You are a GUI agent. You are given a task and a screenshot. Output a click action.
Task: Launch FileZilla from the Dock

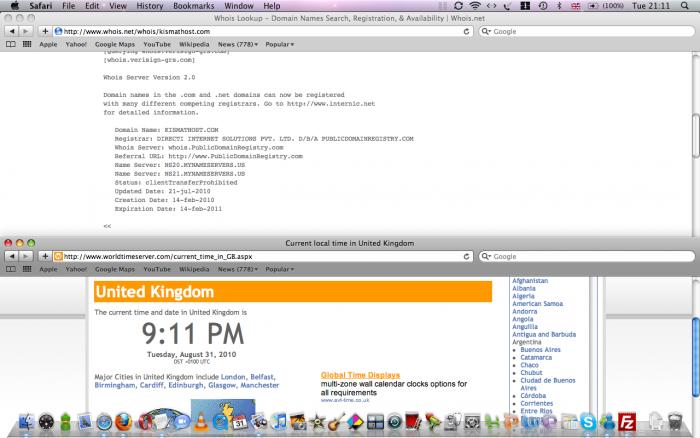pos(627,421)
